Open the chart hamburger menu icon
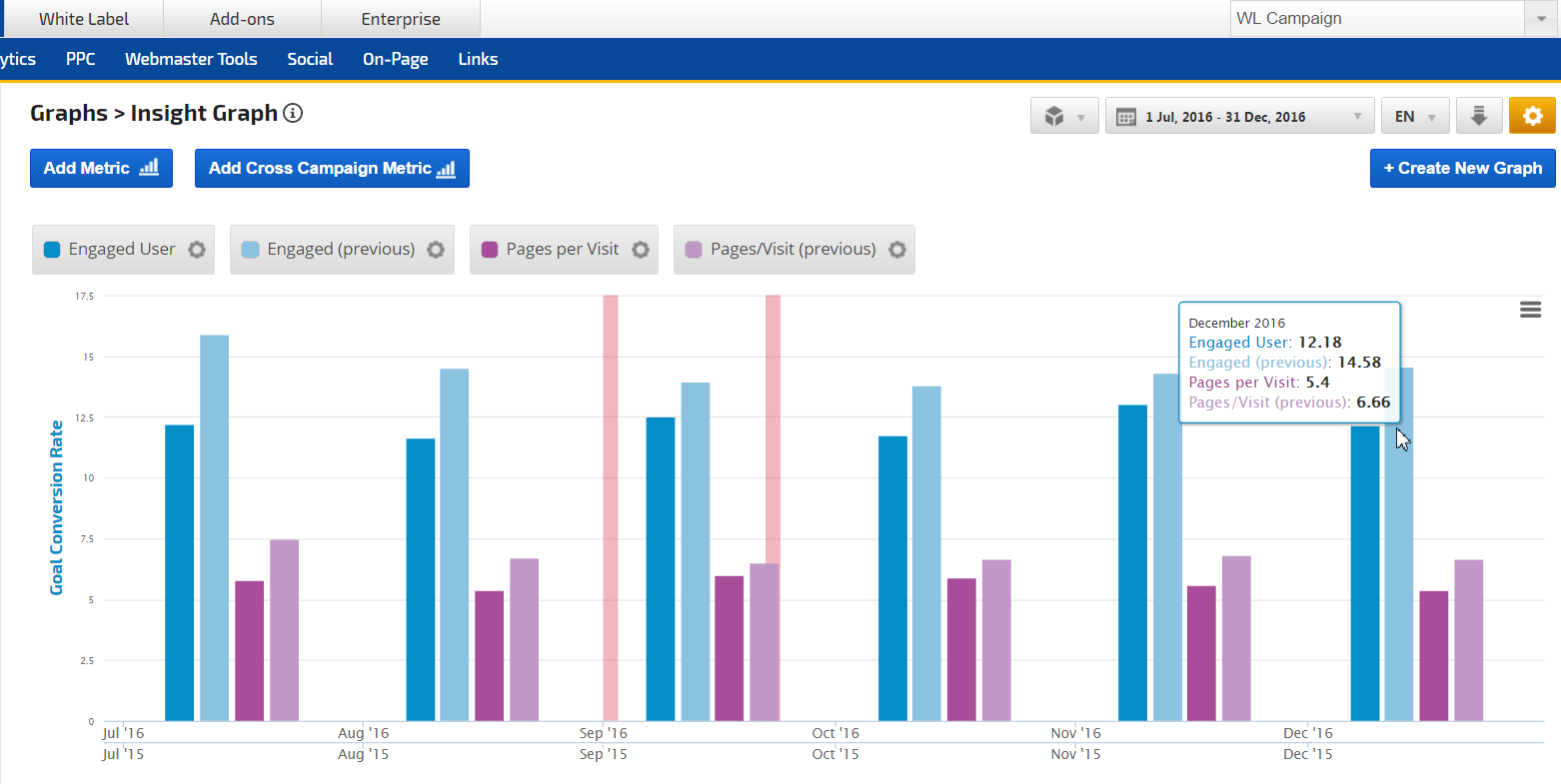Screen dimensions: 1561x784 coord(1530,311)
